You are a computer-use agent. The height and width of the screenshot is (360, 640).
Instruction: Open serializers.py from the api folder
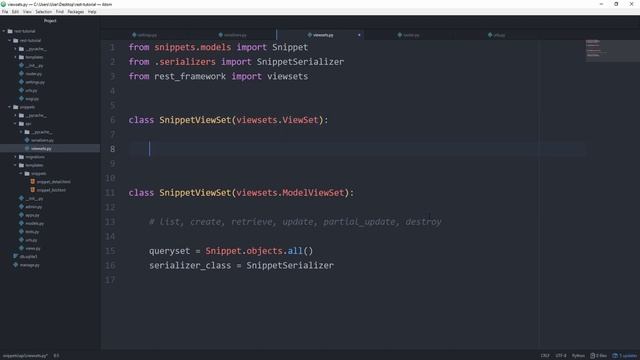click(42, 140)
